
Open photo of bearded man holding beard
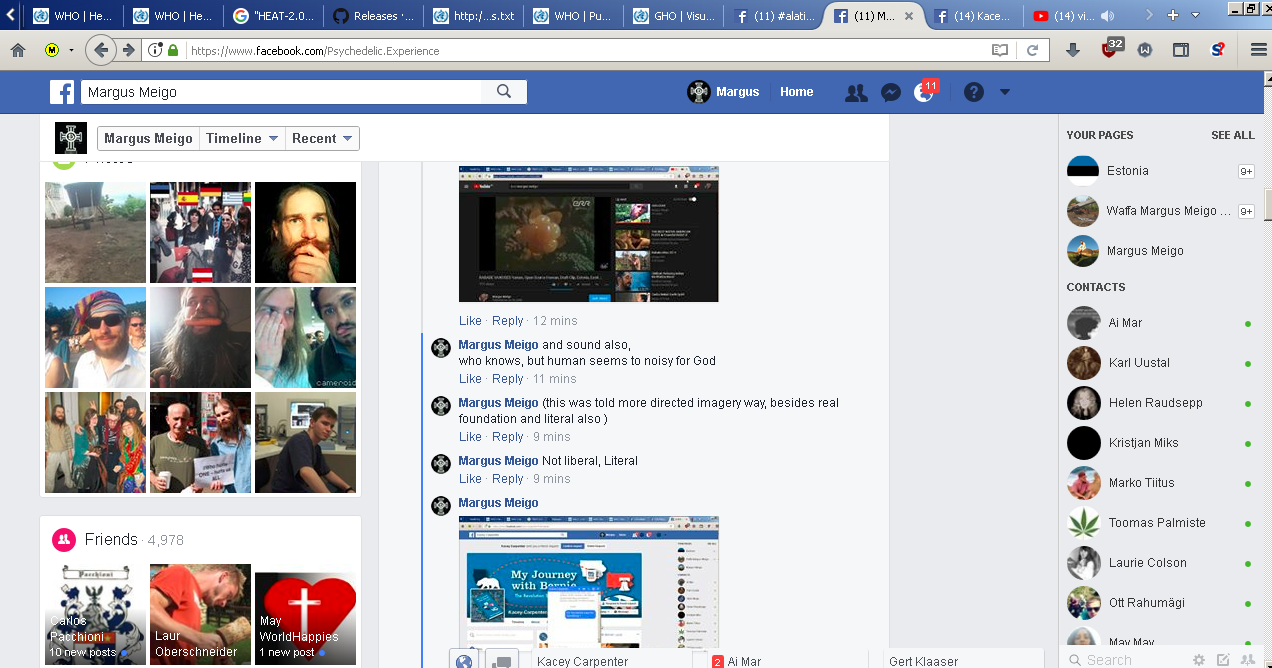(x=305, y=232)
